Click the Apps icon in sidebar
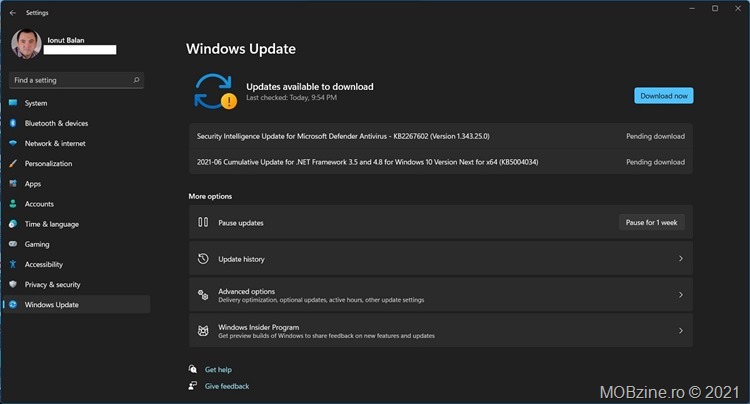Image resolution: width=750 pixels, height=404 pixels. pos(13,184)
